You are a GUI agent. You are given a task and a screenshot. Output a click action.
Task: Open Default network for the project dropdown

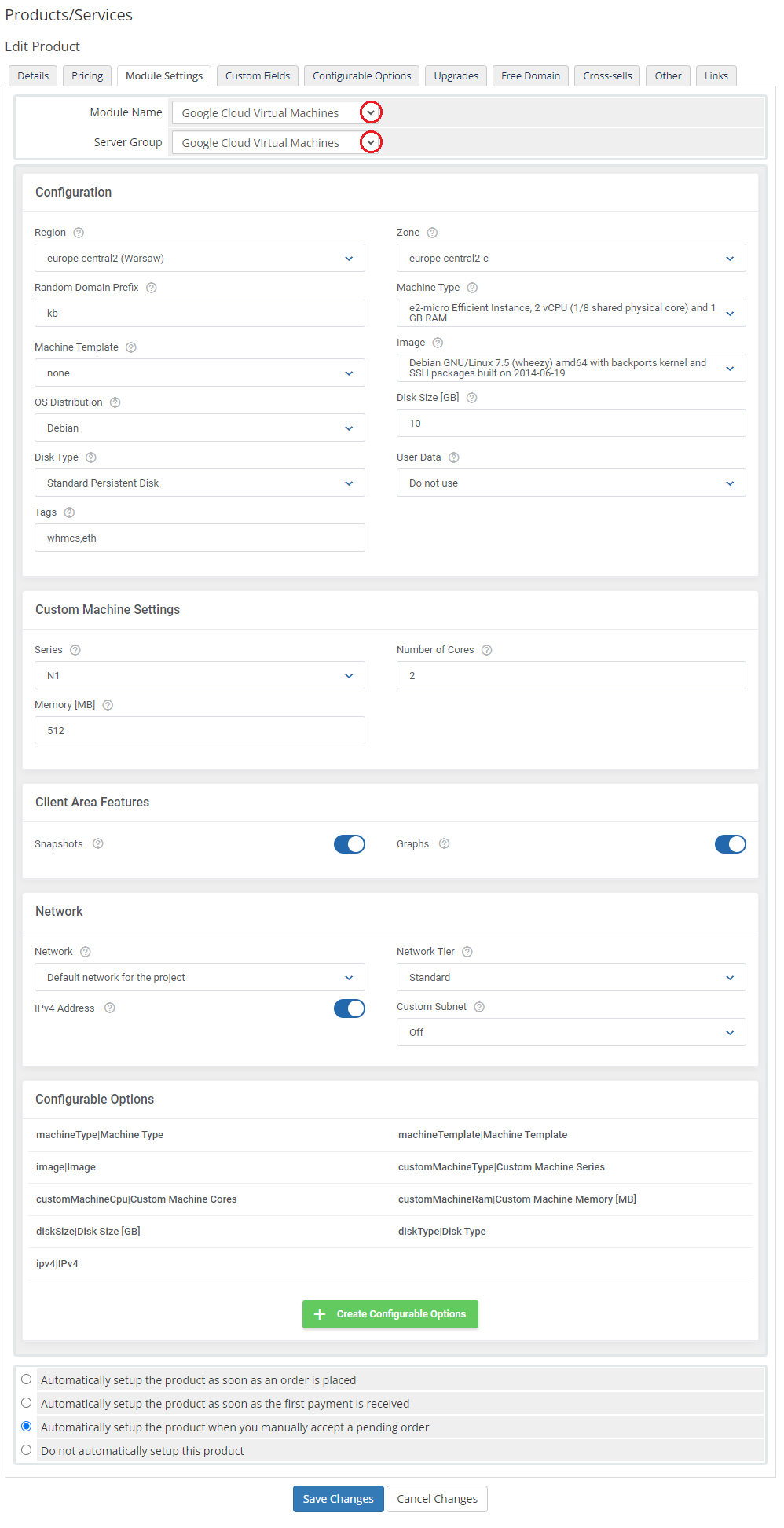[200, 977]
